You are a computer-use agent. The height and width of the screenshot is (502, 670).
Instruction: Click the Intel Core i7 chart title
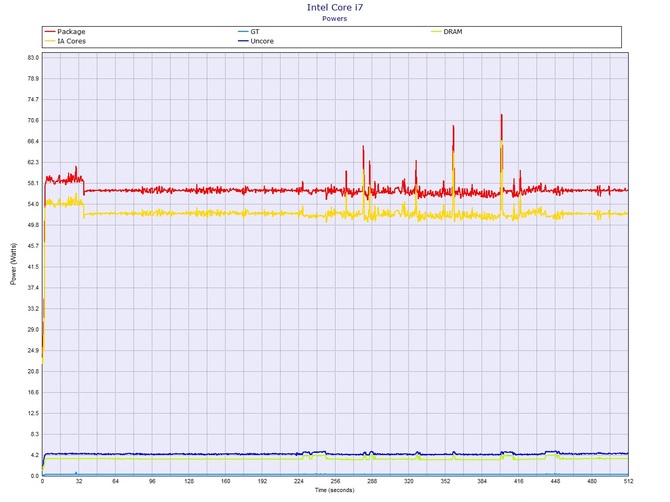pos(335,7)
